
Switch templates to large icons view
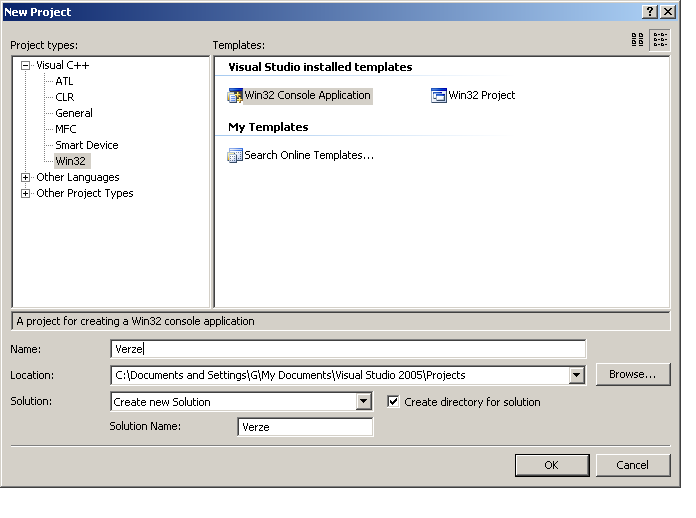637,40
